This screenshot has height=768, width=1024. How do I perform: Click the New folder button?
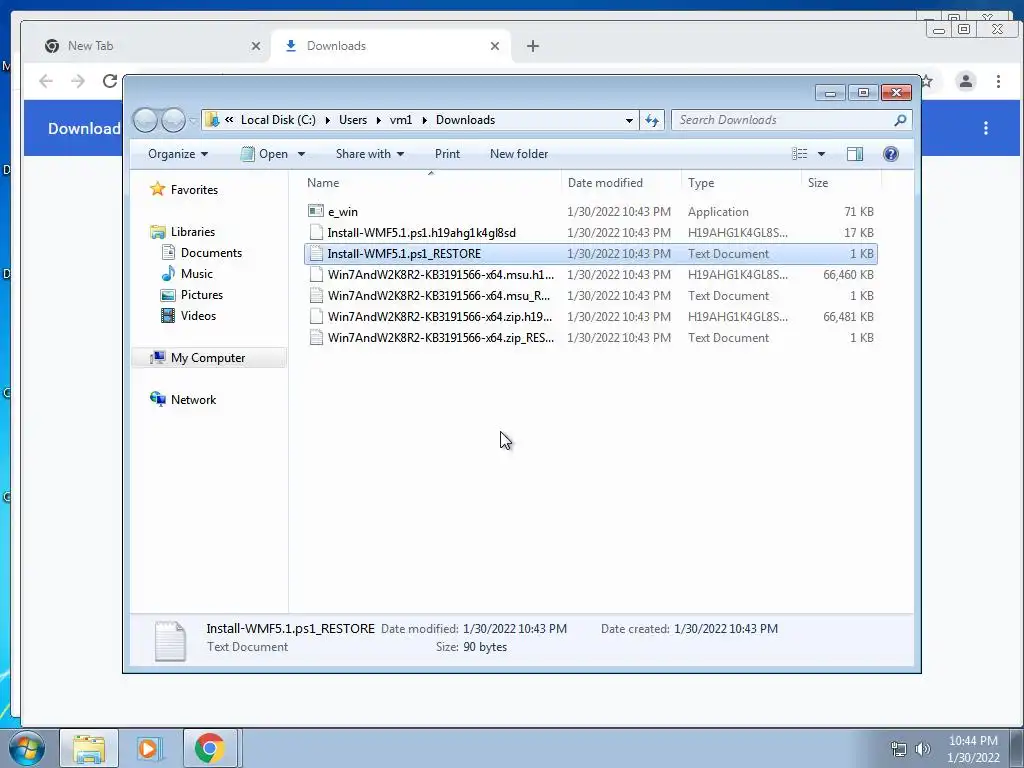click(519, 154)
